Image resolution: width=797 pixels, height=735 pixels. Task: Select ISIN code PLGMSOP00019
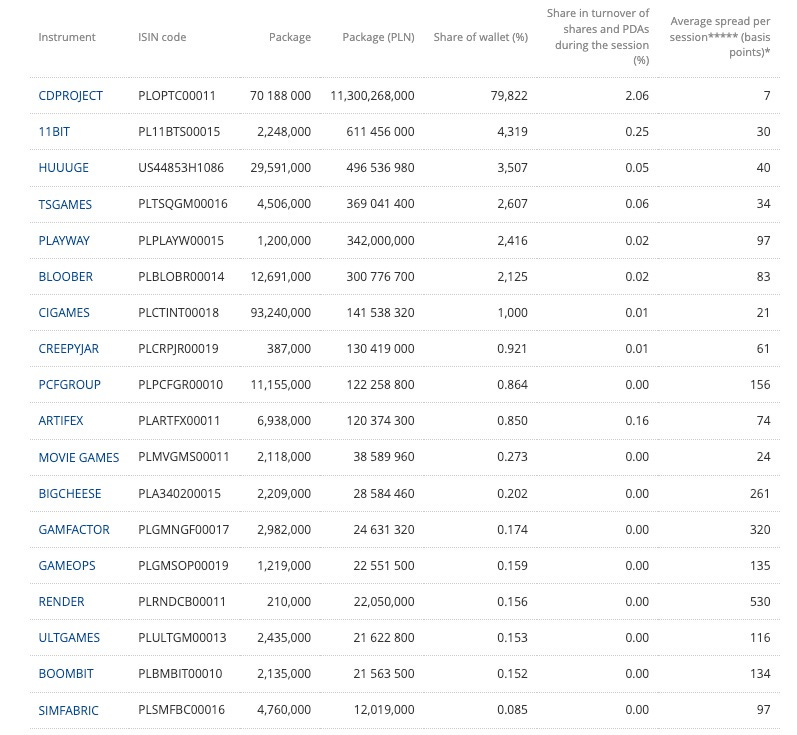[x=183, y=566]
